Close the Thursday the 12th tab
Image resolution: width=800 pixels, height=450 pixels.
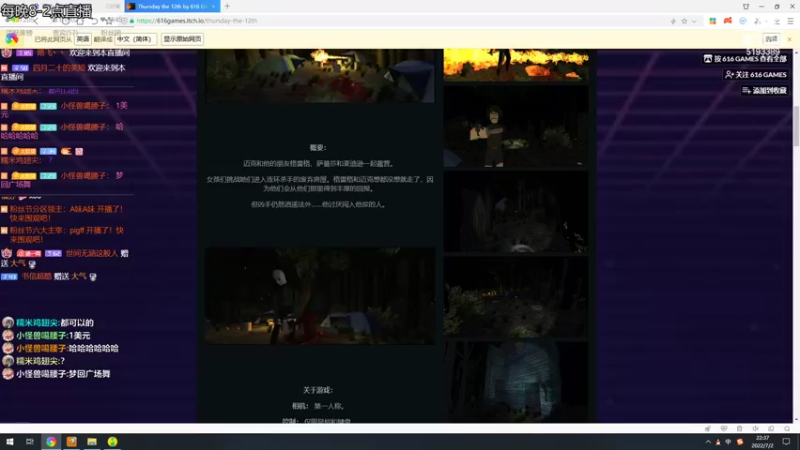coord(213,6)
